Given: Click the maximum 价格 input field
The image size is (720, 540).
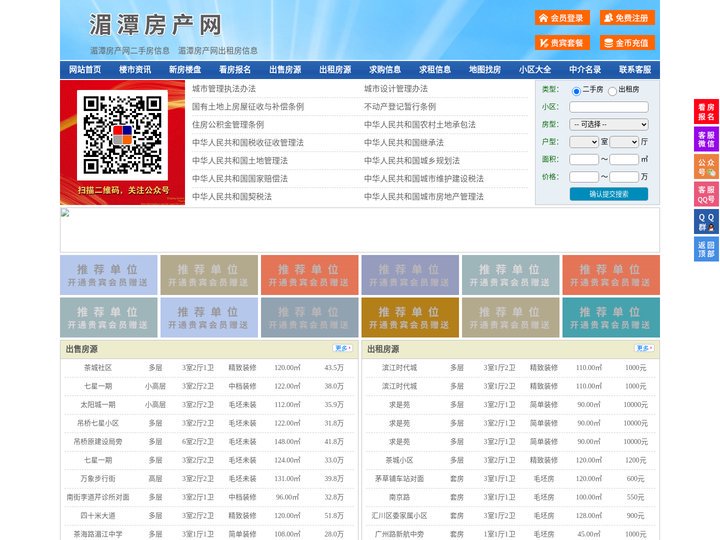Looking at the screenshot, I should pos(624,177).
